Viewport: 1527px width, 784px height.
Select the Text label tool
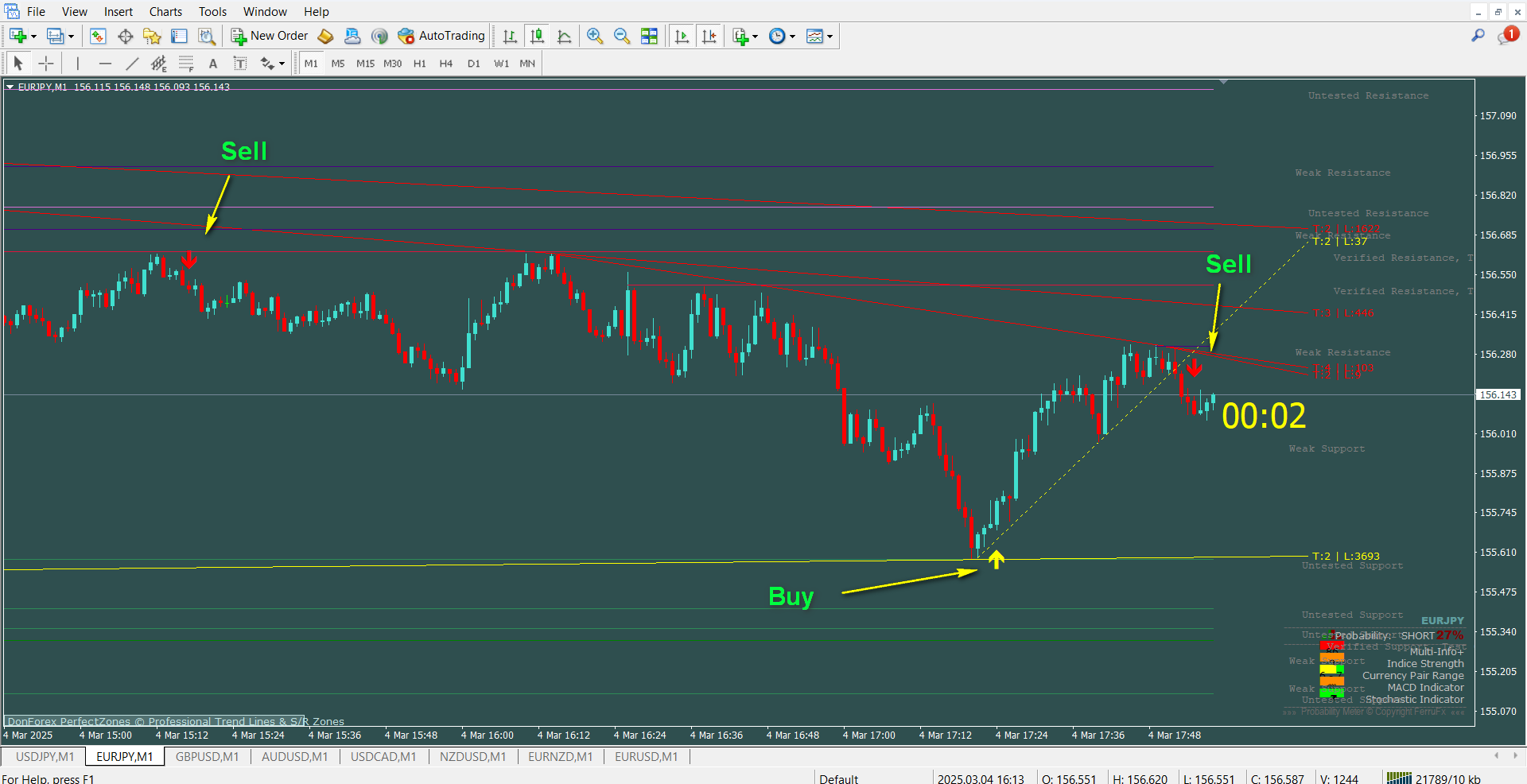click(x=212, y=64)
